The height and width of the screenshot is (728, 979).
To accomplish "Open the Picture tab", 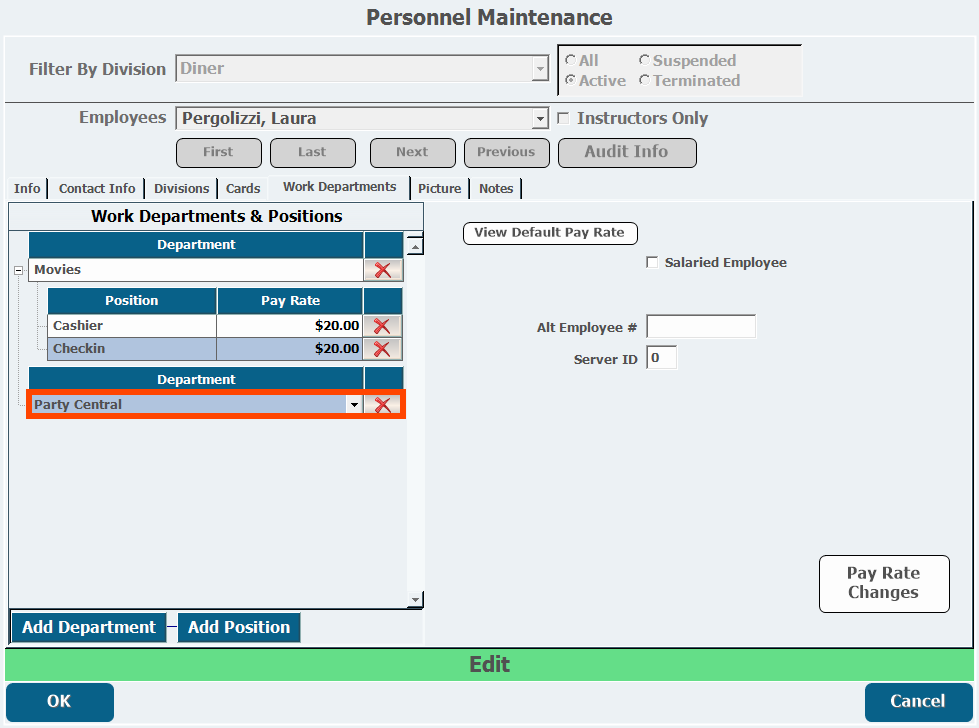I will 439,188.
